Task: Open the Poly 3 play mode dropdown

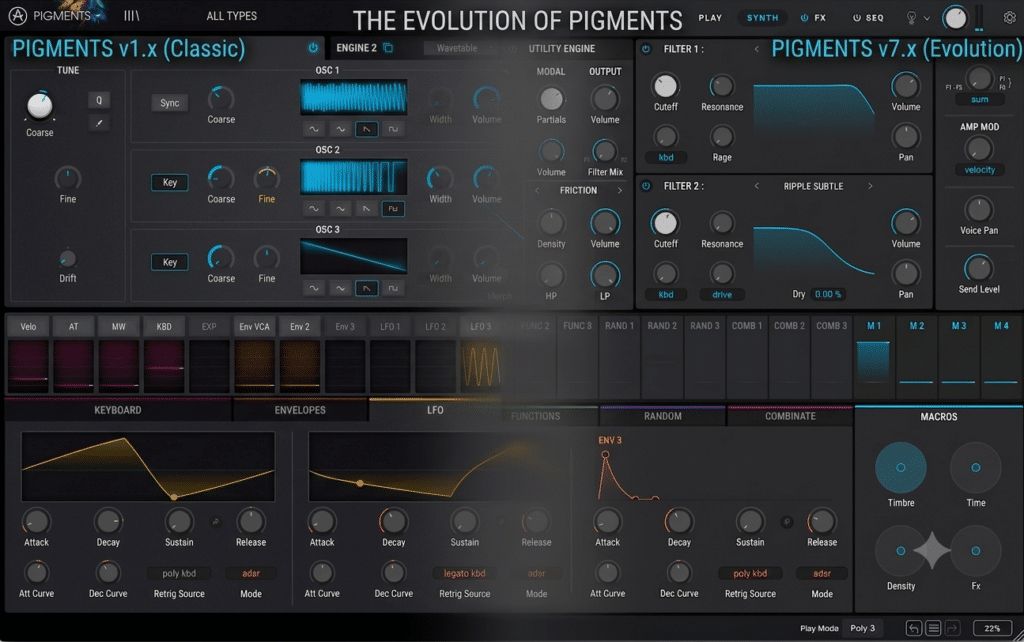Action: [862, 628]
